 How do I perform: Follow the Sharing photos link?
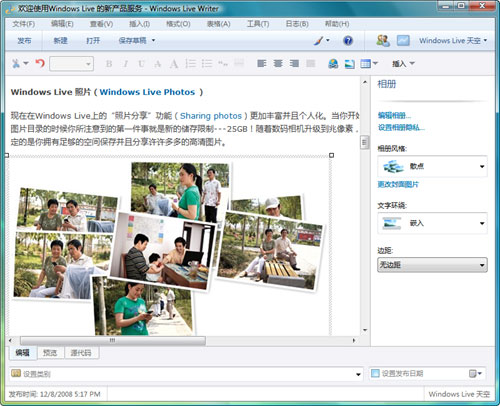(x=211, y=116)
